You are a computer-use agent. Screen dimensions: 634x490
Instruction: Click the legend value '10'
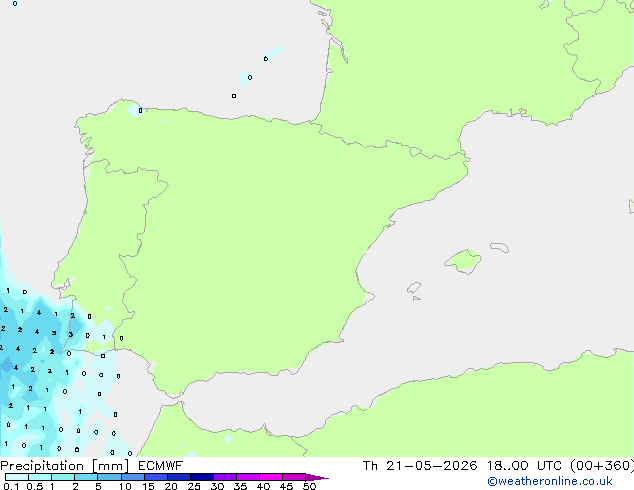coord(125,486)
